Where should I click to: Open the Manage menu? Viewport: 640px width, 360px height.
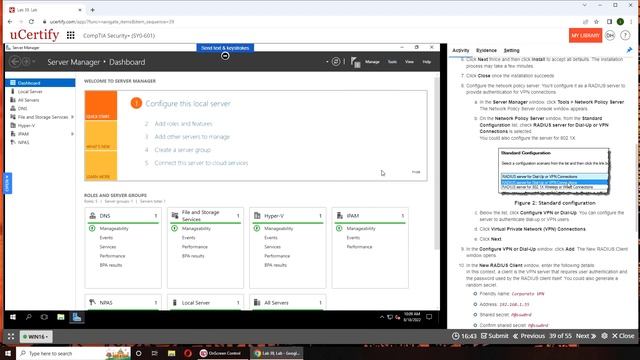point(372,62)
